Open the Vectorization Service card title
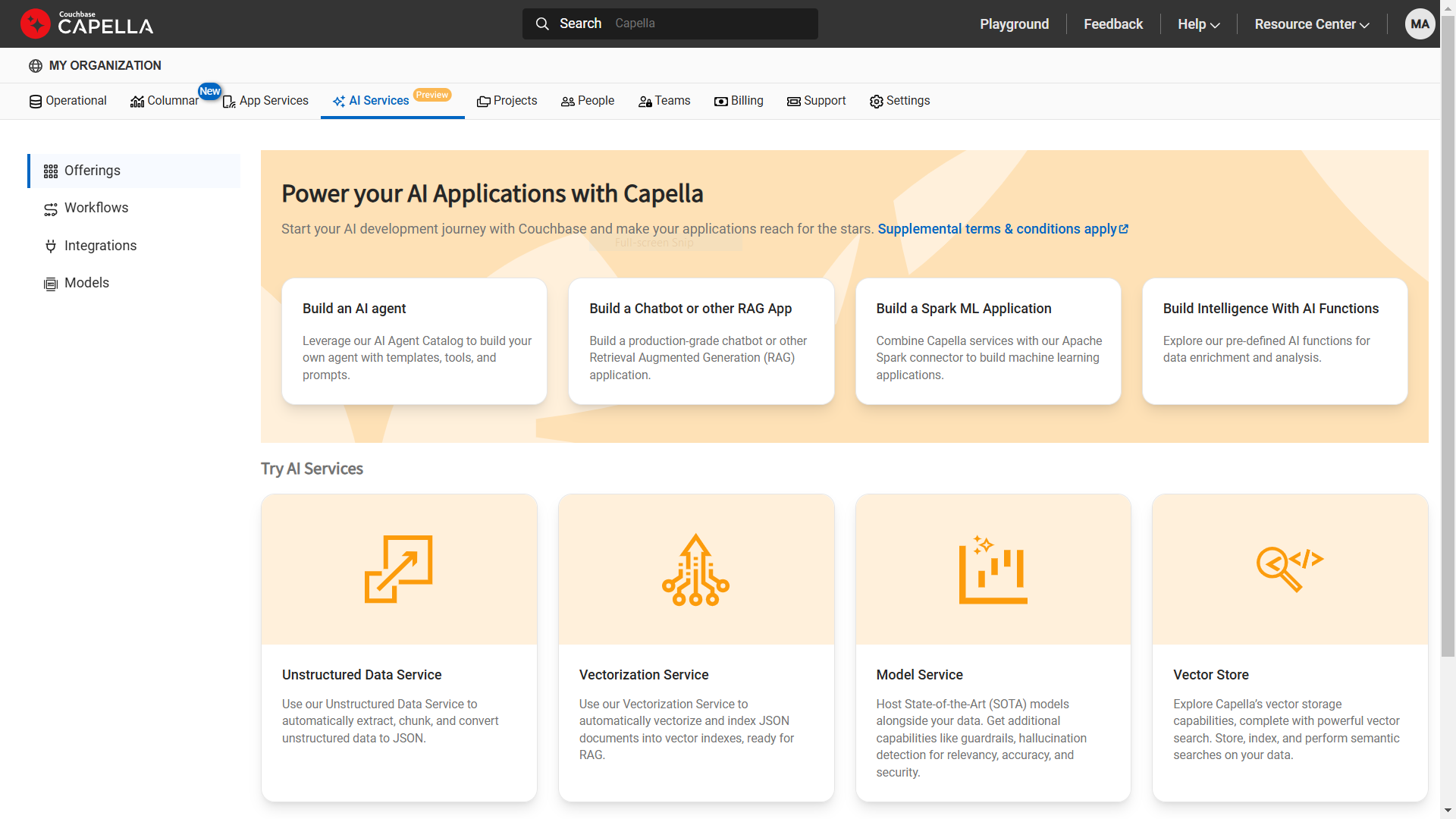The image size is (1456, 819). click(x=644, y=675)
